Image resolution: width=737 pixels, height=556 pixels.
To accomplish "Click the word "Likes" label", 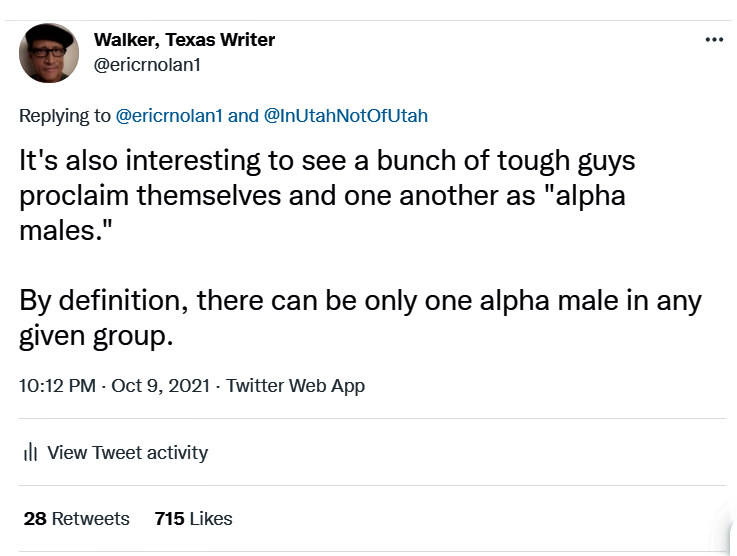I will [x=210, y=519].
